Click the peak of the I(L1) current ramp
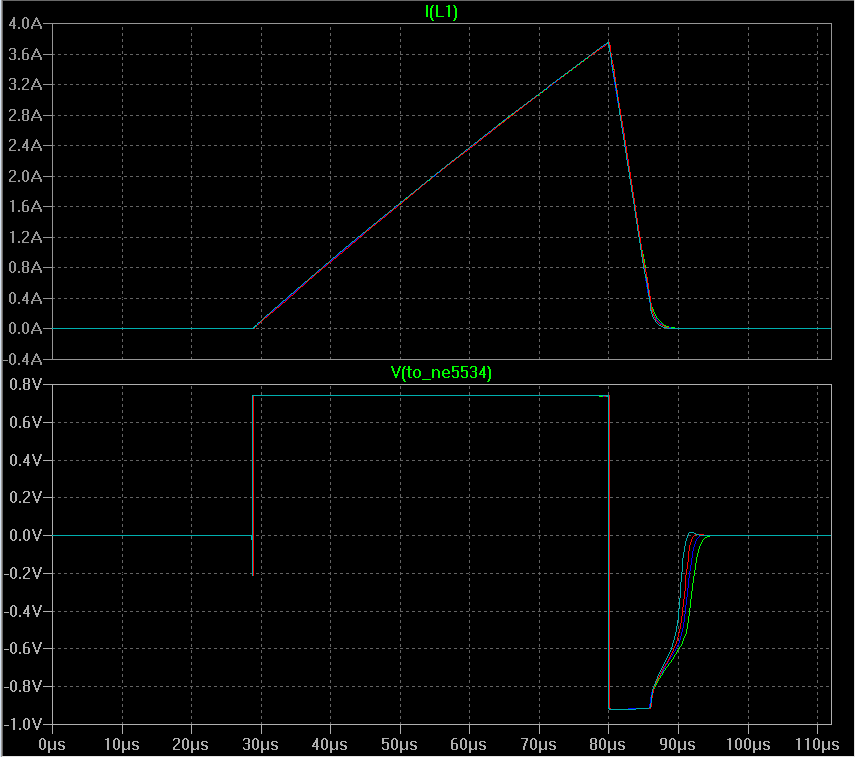The width and height of the screenshot is (856, 757). [609, 43]
